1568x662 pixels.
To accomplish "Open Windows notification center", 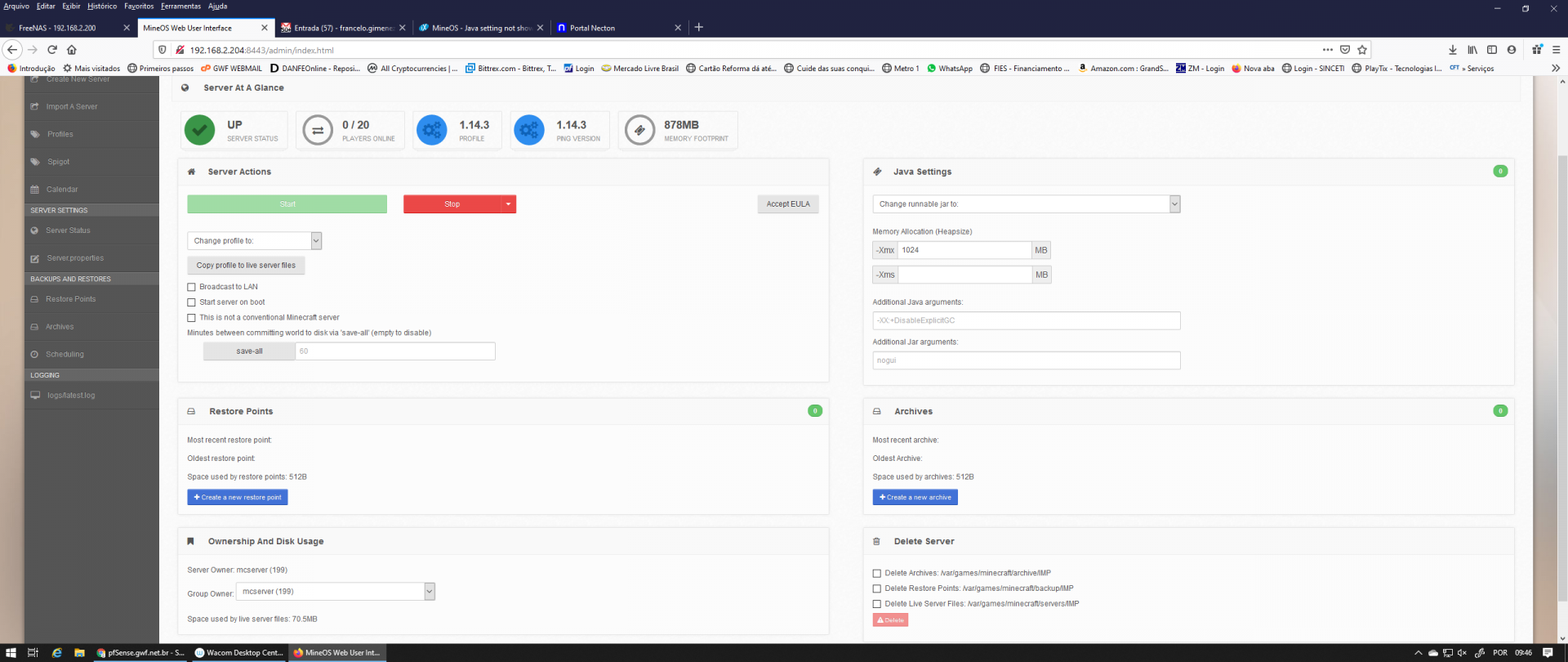I will [1548, 653].
